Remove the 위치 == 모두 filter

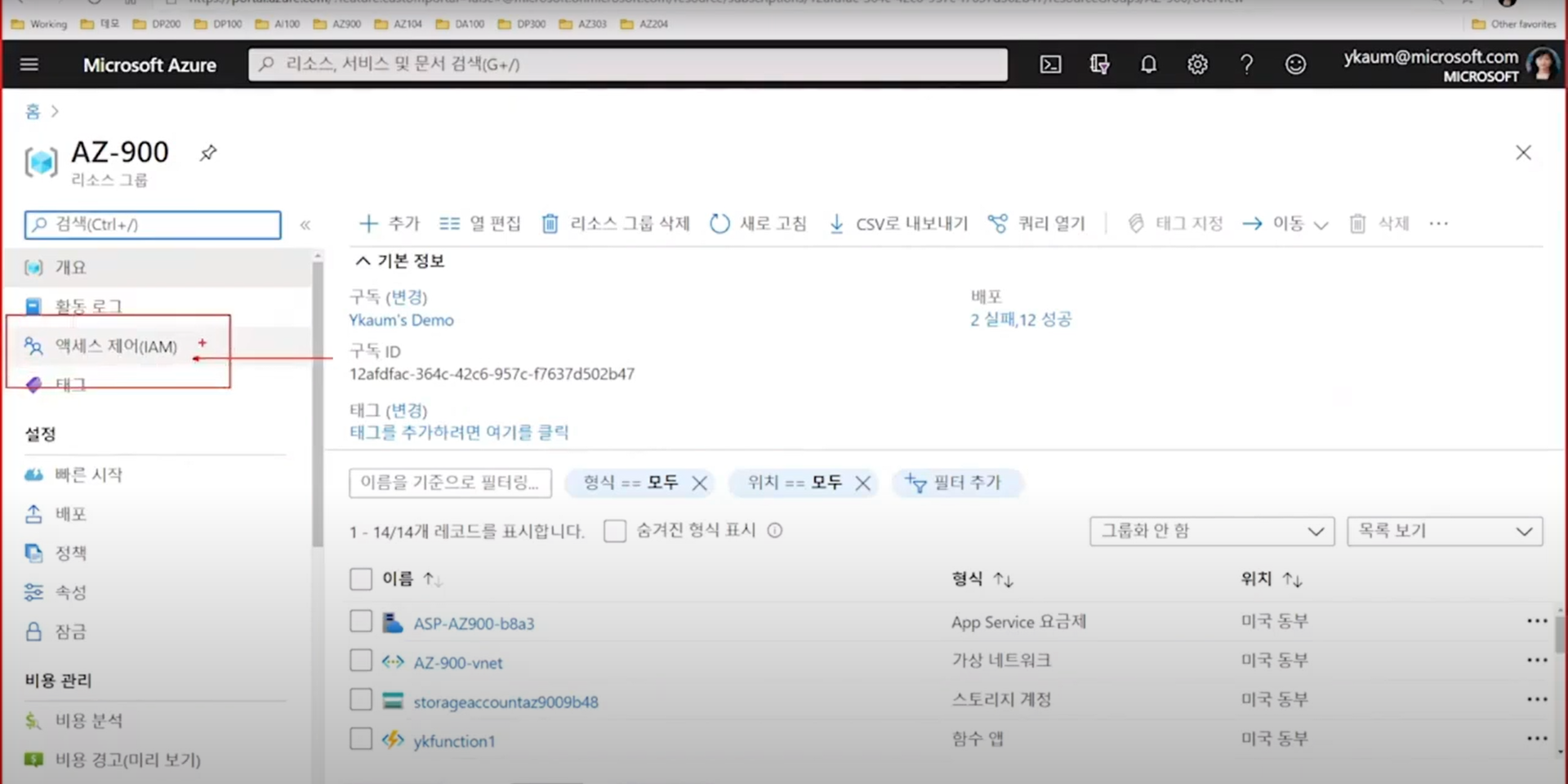[x=862, y=483]
